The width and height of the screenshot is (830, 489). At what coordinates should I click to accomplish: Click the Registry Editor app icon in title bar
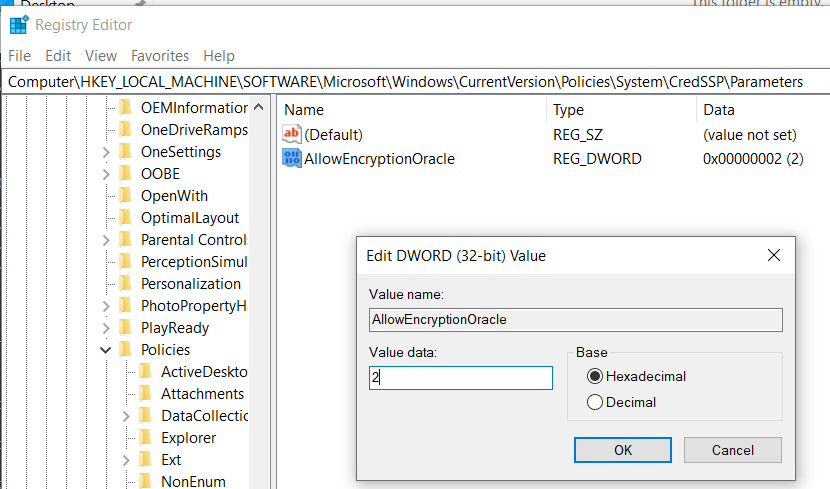19,25
